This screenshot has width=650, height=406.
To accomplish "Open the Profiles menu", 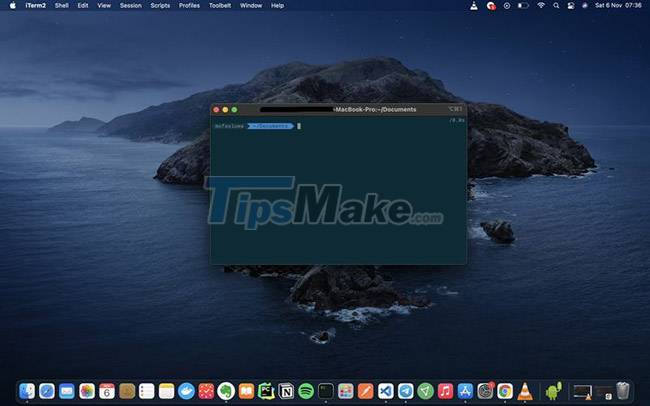I will point(189,5).
